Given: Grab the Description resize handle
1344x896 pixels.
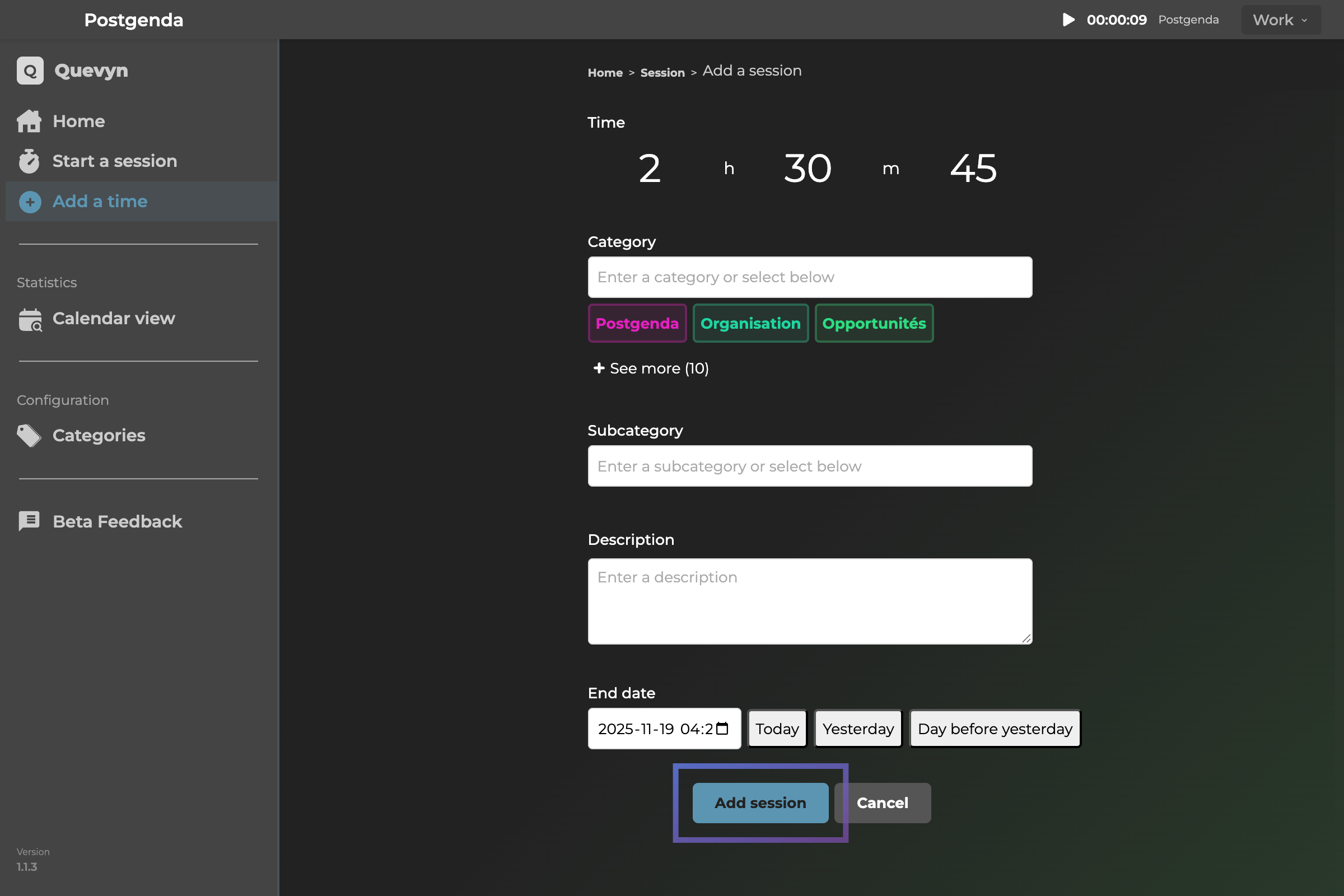Looking at the screenshot, I should tap(1026, 638).
